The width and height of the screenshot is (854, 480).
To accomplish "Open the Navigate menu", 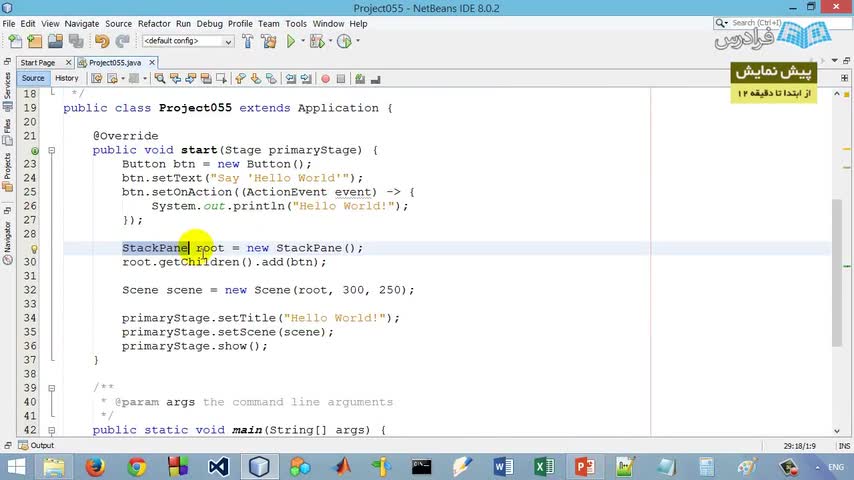I will pos(82,24).
